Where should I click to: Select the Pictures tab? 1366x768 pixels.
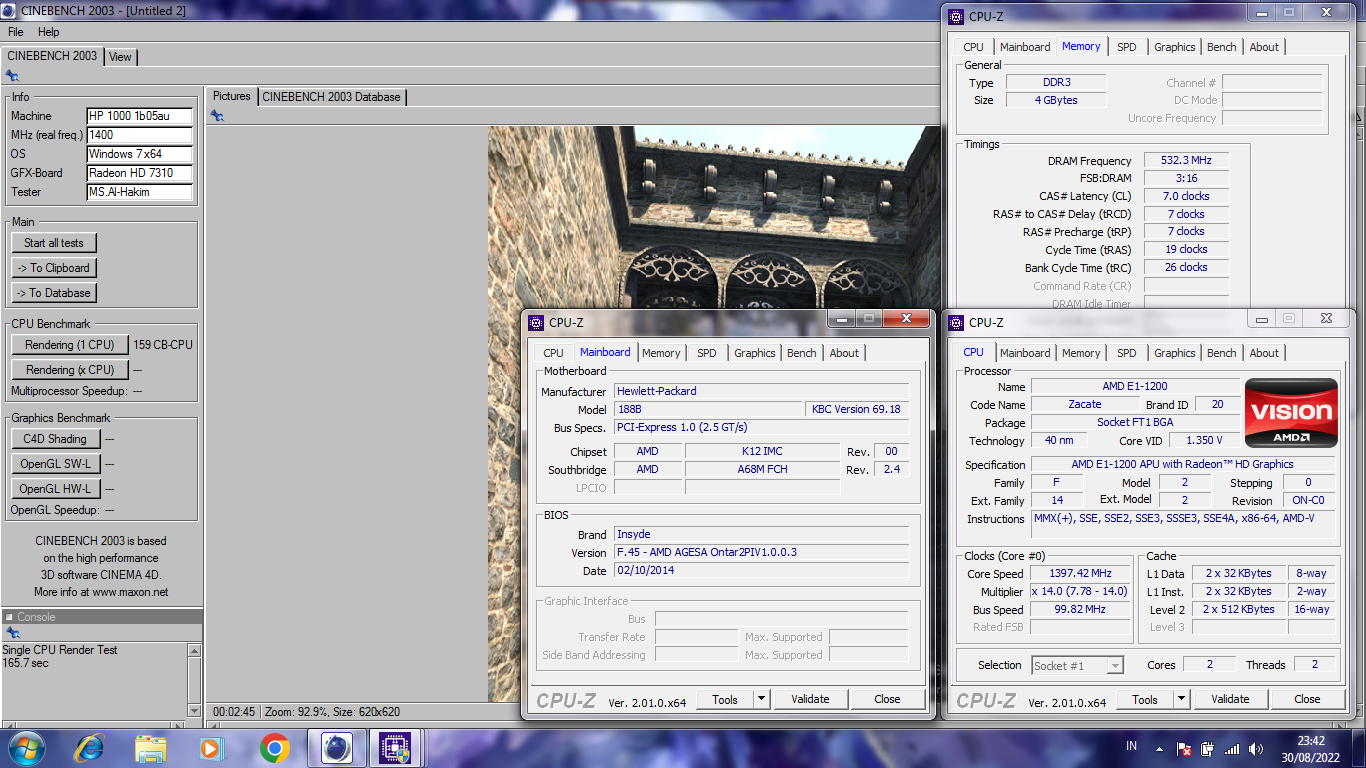(232, 96)
